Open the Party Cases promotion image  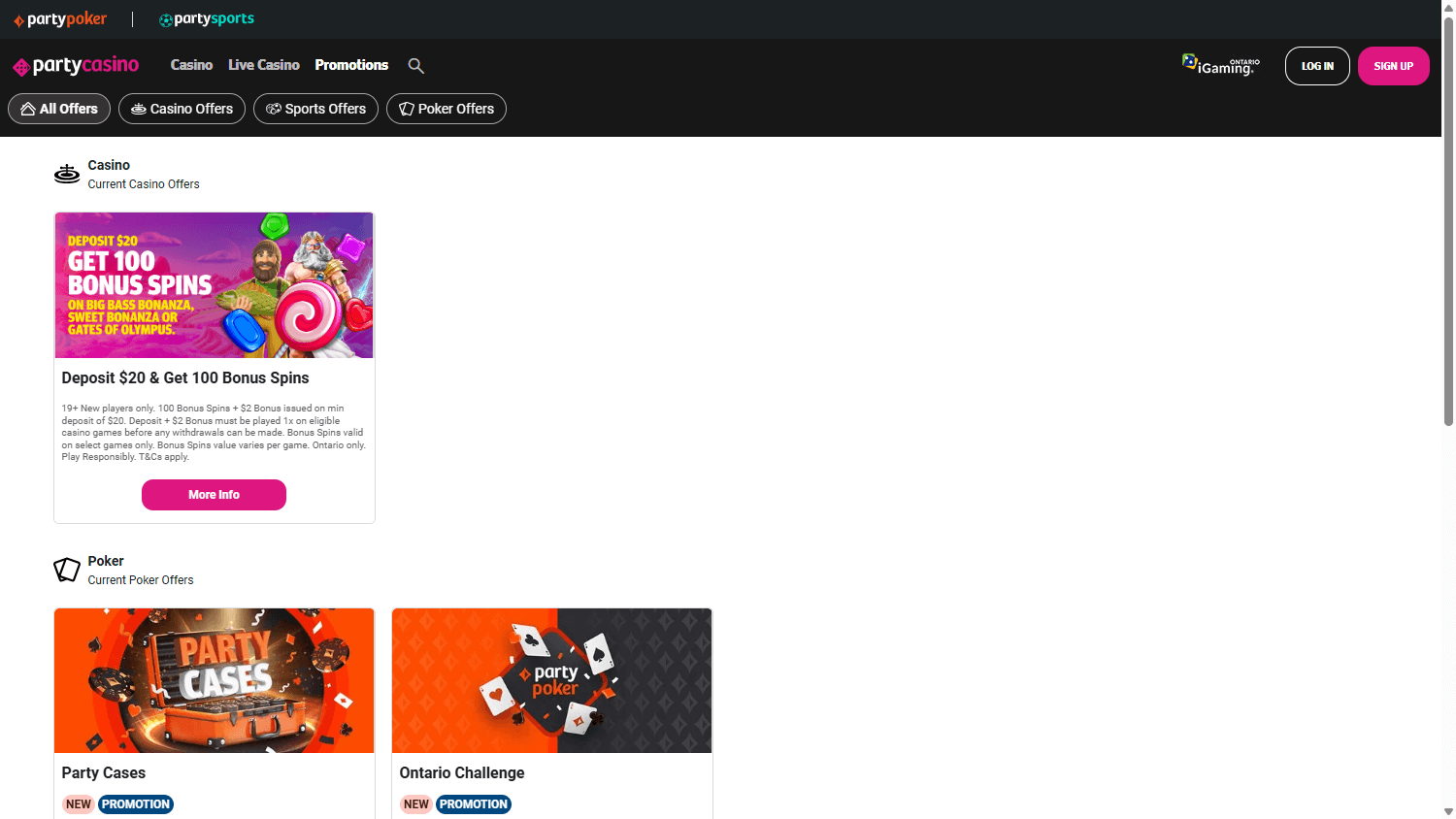[215, 680]
